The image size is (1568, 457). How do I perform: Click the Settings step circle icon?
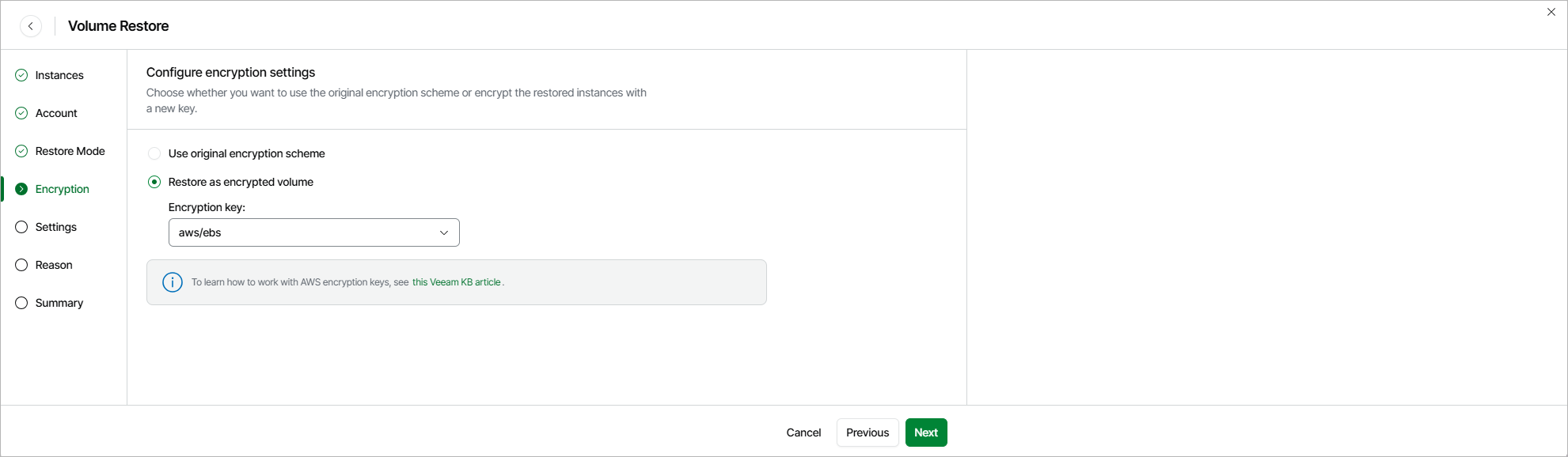tap(21, 227)
